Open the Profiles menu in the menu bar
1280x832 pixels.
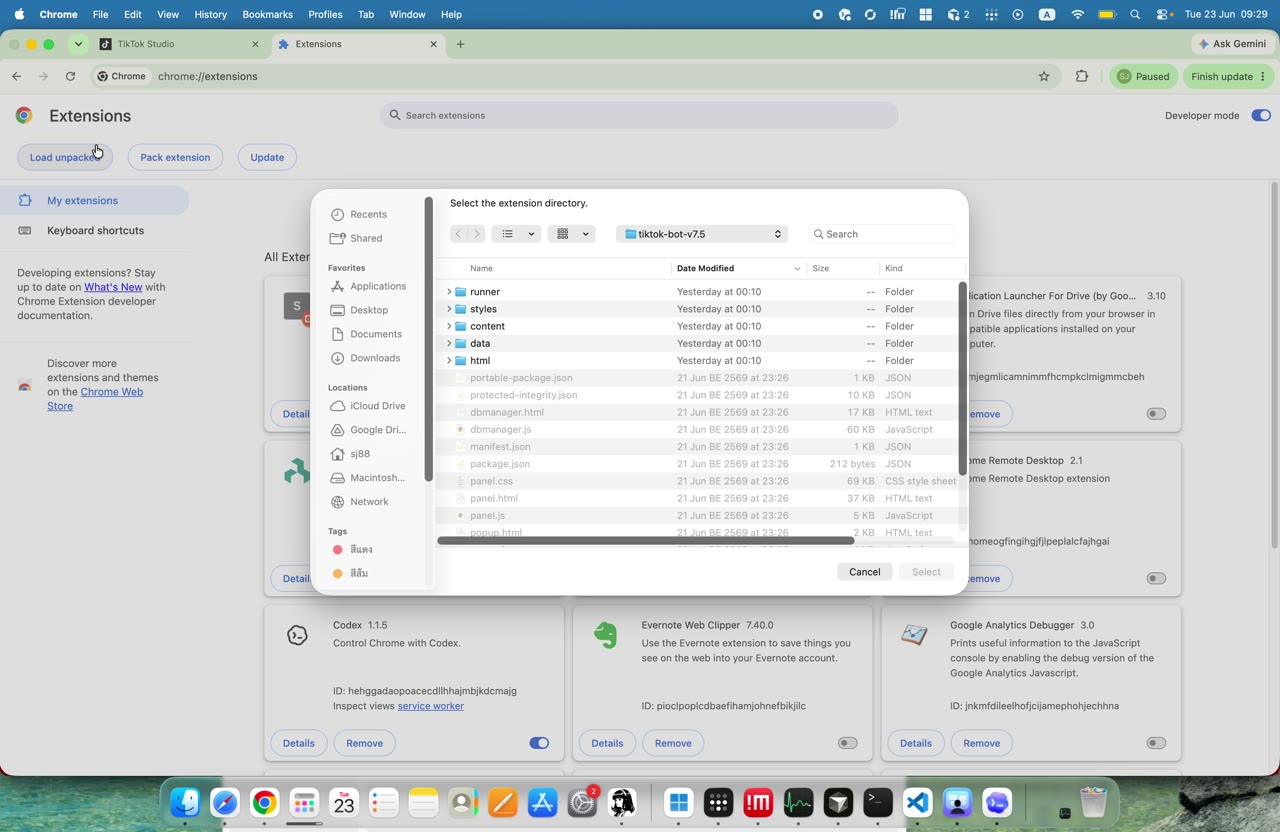325,14
